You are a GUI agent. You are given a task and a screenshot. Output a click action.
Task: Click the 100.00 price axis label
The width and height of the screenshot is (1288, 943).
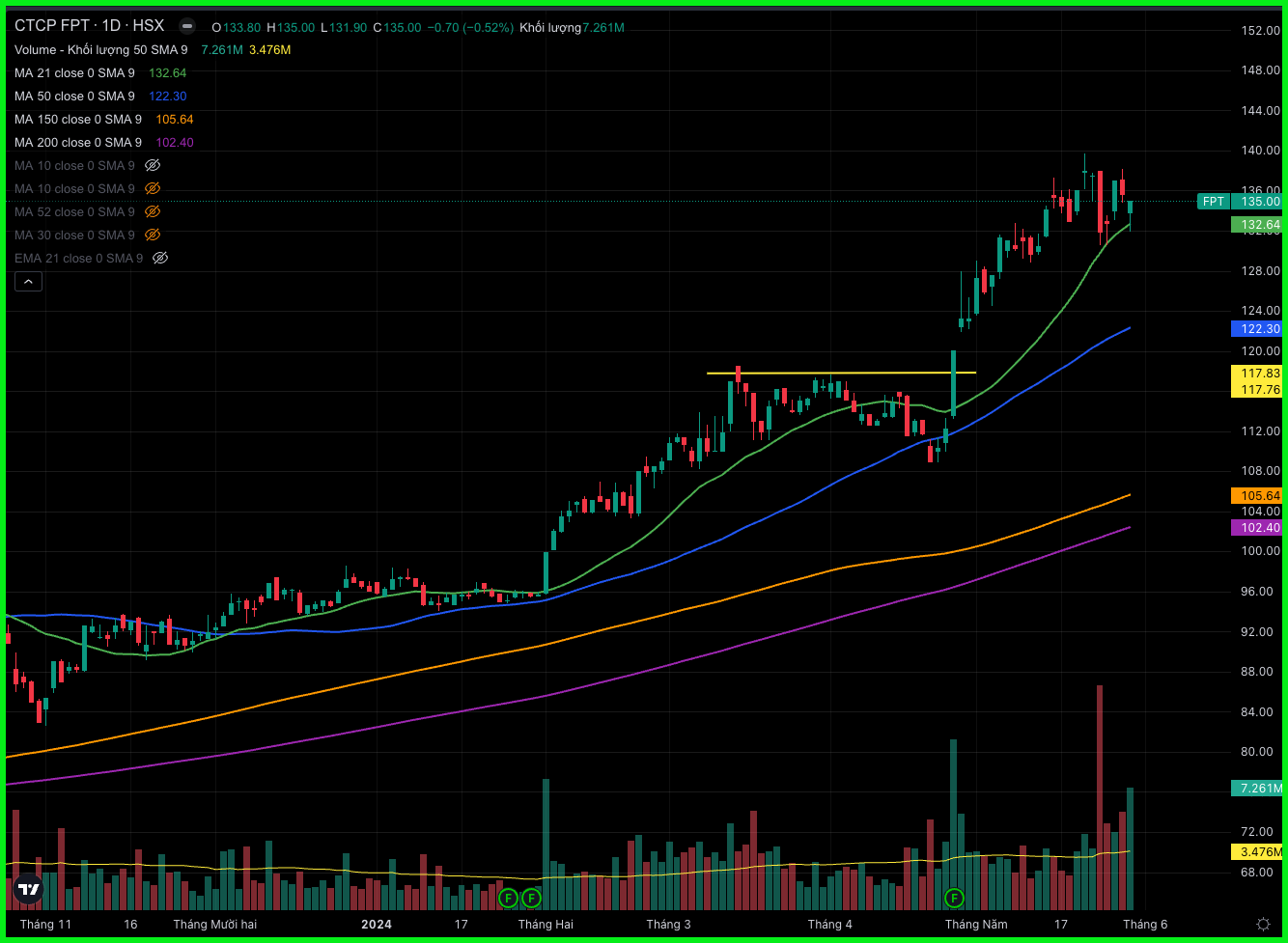click(x=1260, y=551)
